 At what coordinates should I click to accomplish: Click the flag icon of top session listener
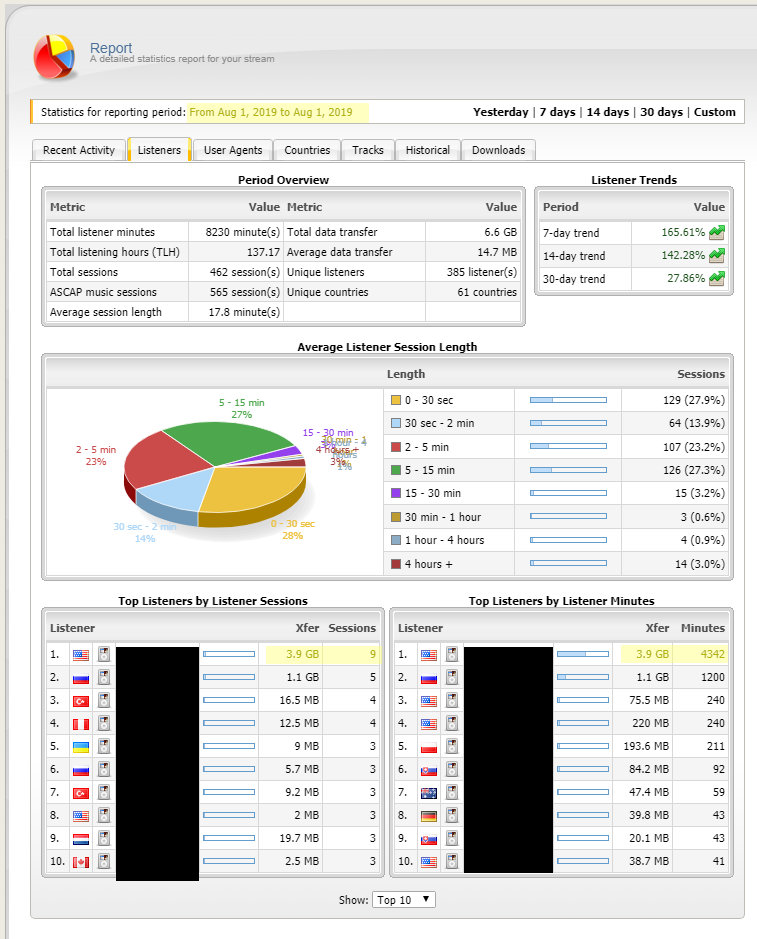pos(80,656)
